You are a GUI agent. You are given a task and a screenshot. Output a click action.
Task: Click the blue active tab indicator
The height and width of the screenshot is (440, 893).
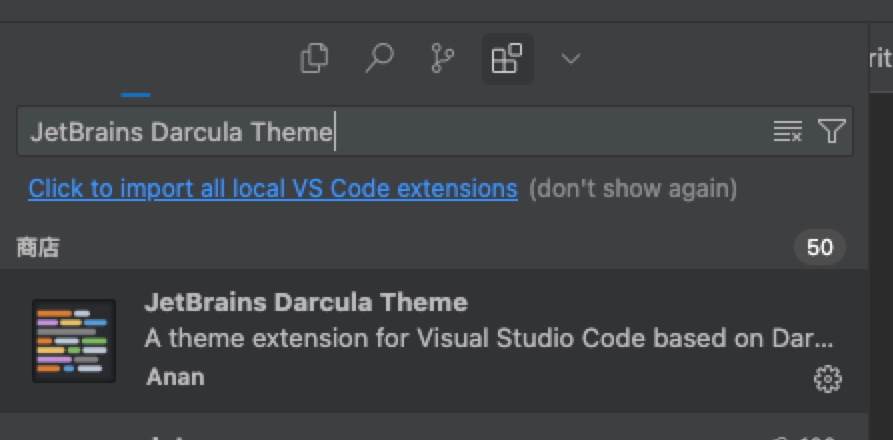click(135, 95)
